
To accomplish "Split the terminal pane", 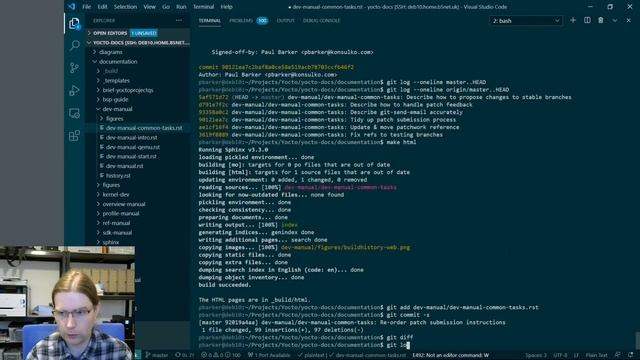I will [x=587, y=20].
